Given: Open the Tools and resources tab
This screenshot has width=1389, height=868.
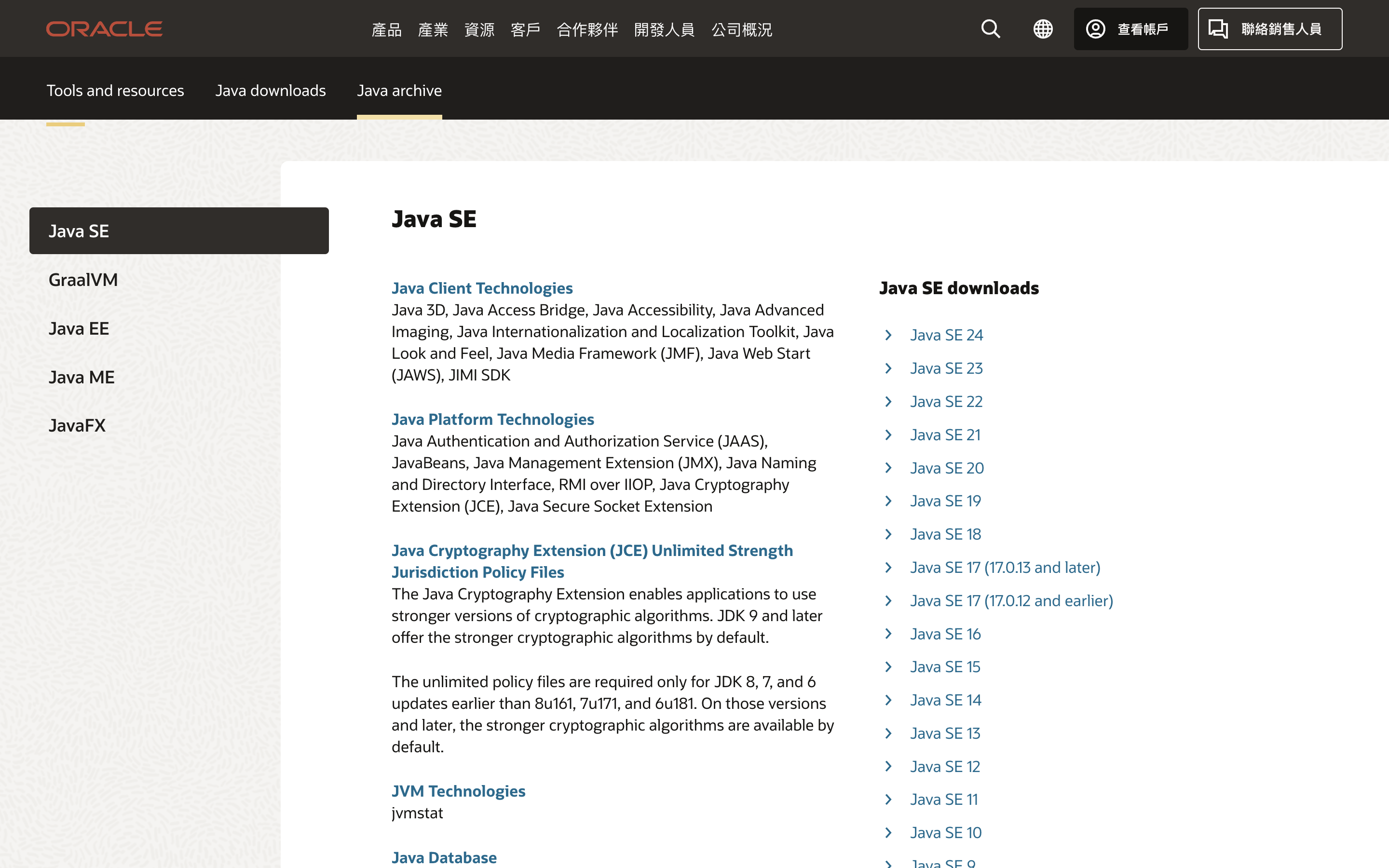Looking at the screenshot, I should point(115,91).
